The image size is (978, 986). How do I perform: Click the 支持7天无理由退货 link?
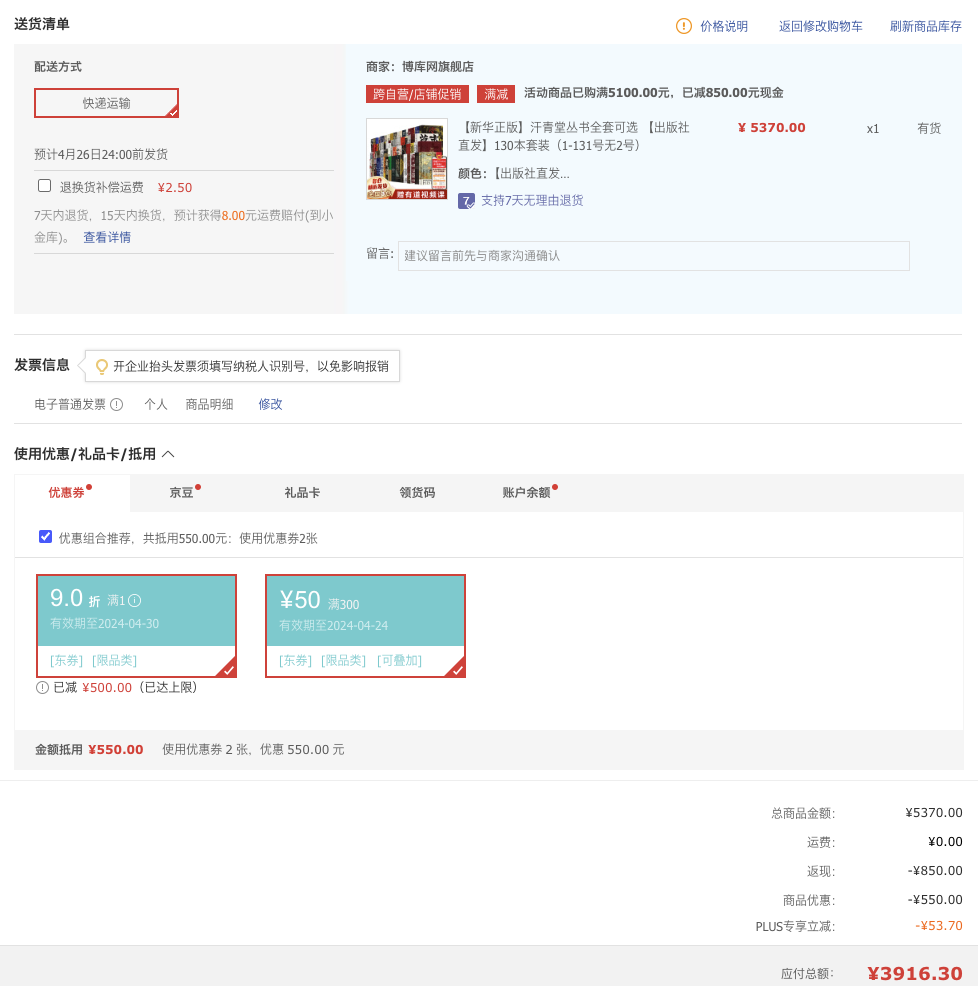[532, 201]
